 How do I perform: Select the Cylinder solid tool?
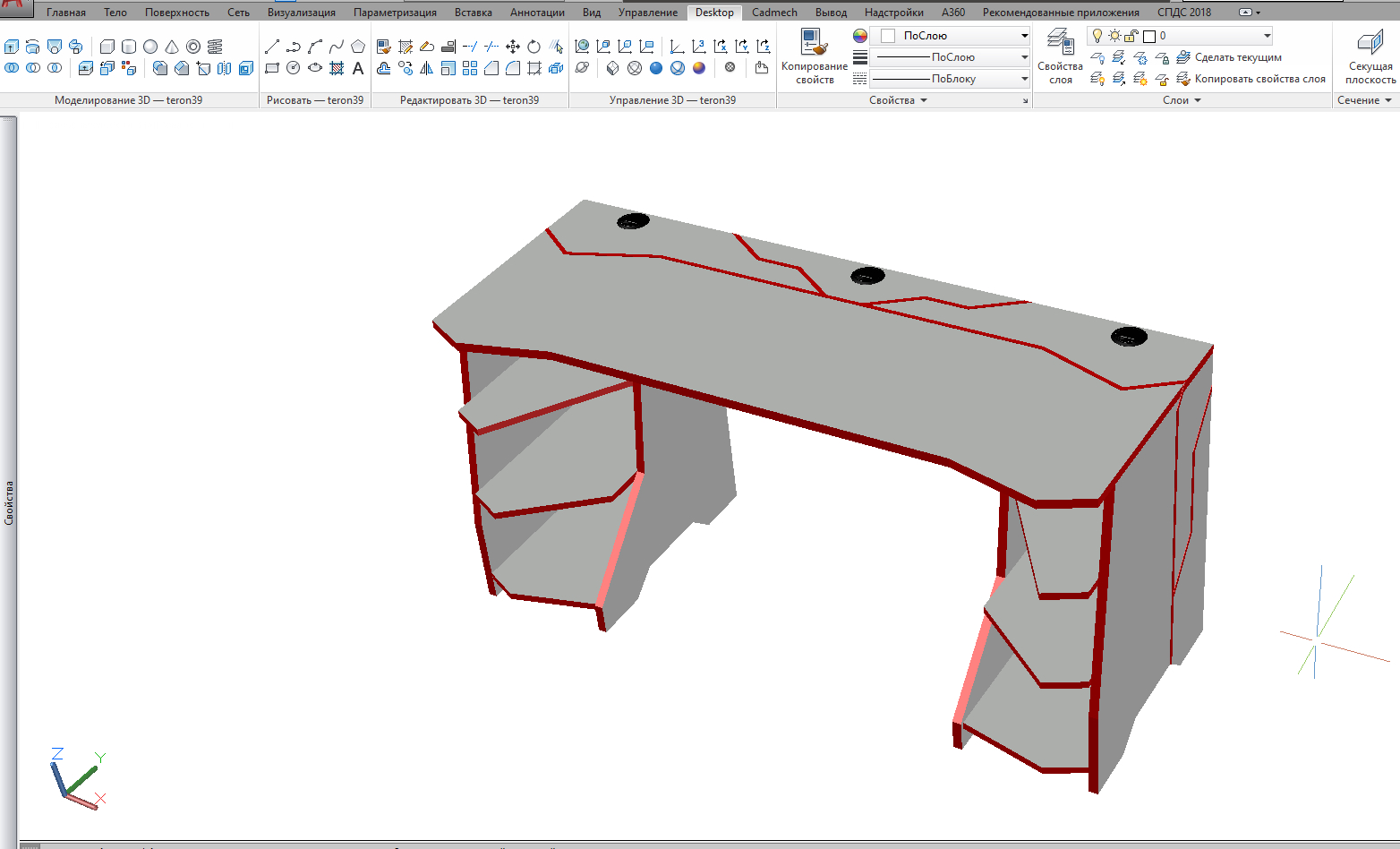tap(129, 47)
